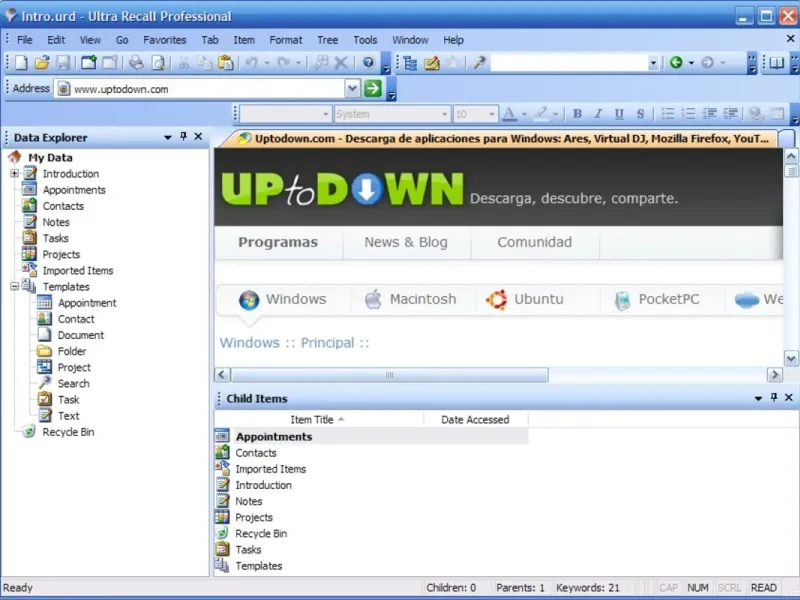Click the Ubuntu platform link
This screenshot has height=600, width=800.
[524, 299]
